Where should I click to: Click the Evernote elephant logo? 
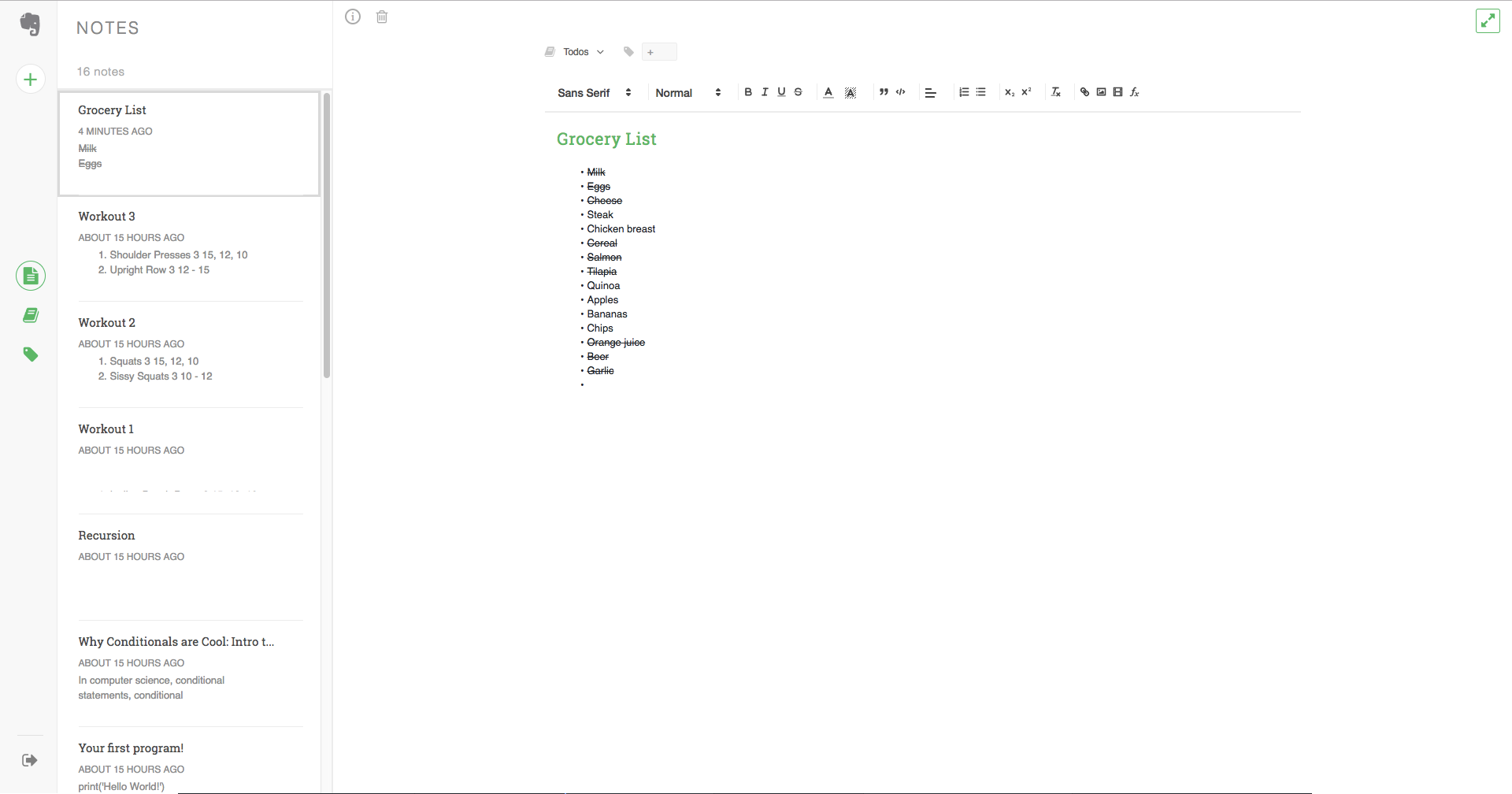(x=30, y=24)
